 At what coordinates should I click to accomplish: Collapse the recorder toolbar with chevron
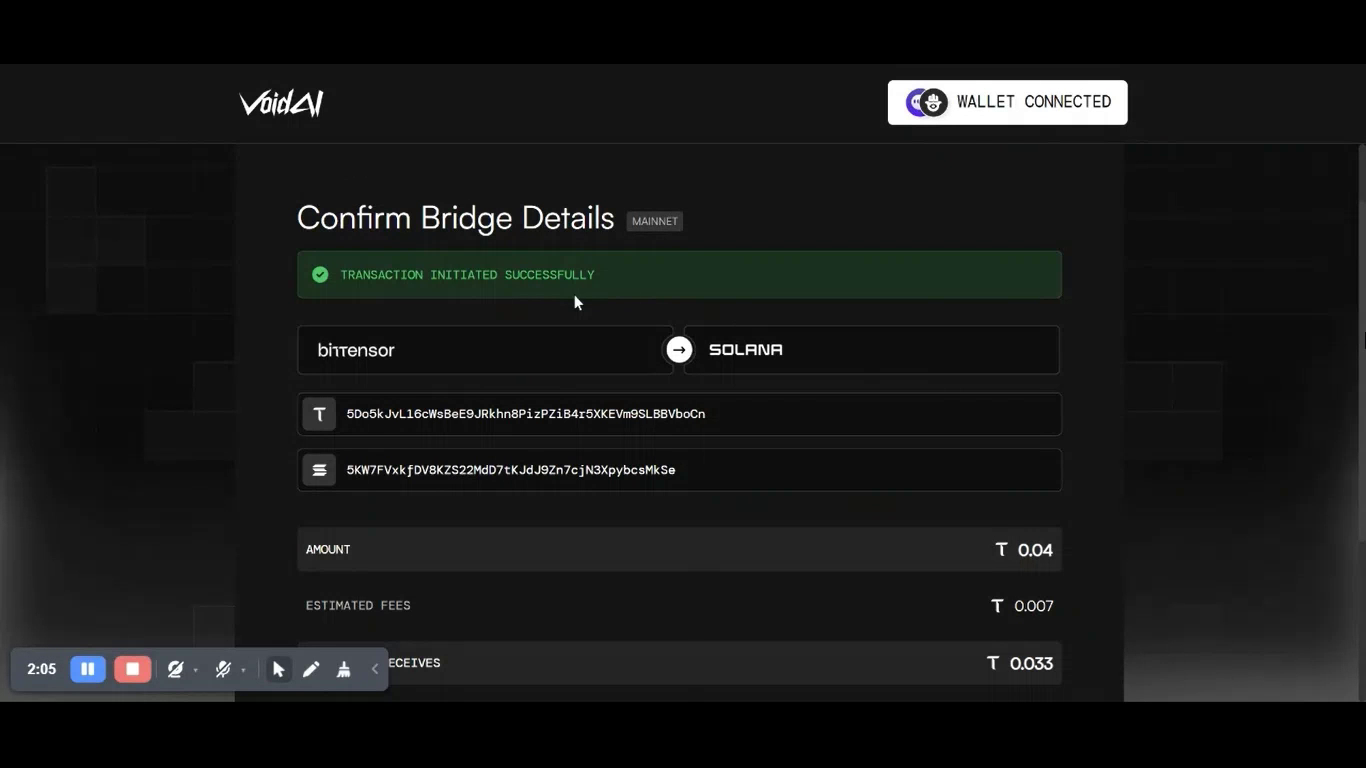375,669
